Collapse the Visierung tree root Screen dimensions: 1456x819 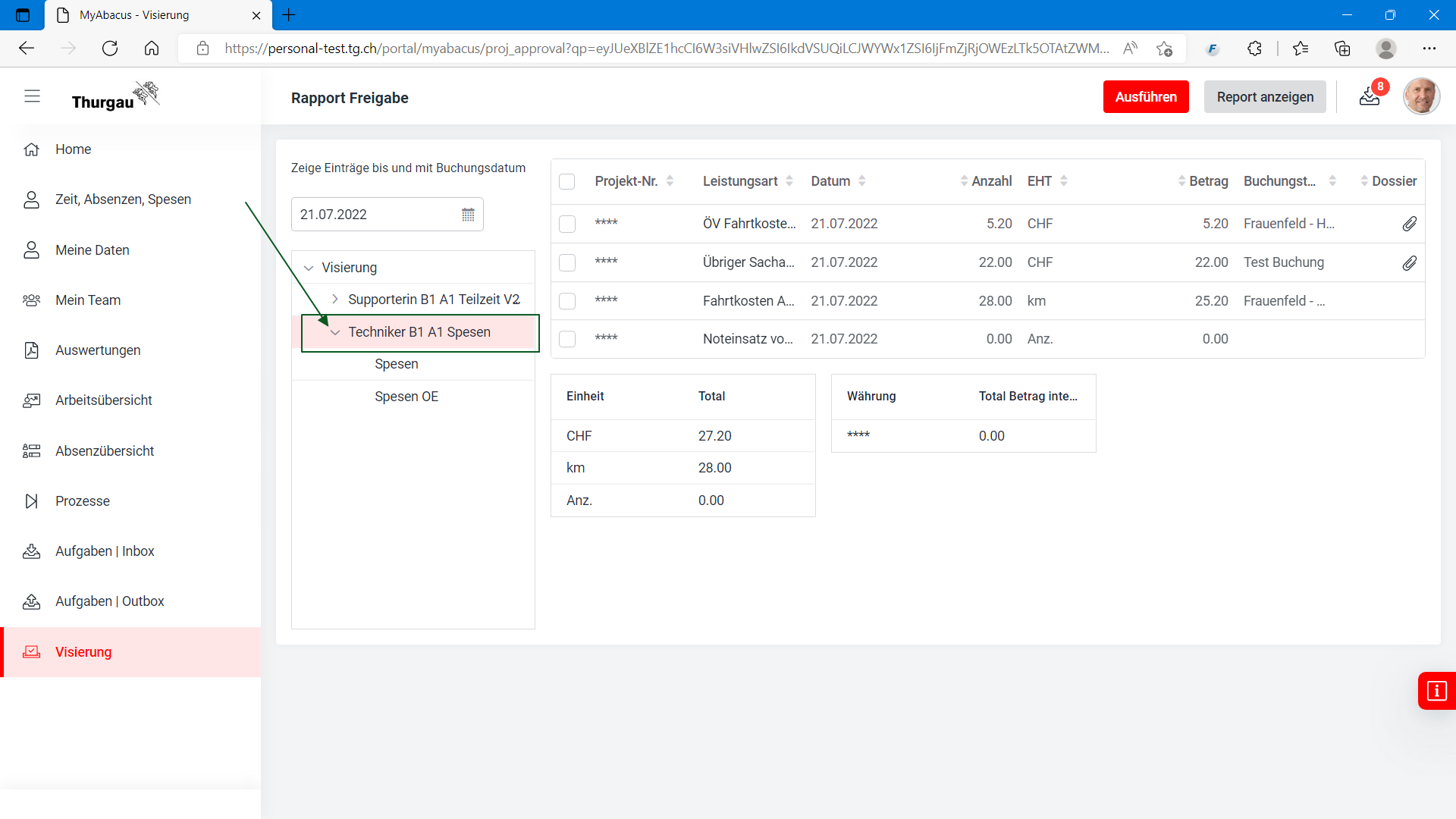pyautogui.click(x=309, y=268)
